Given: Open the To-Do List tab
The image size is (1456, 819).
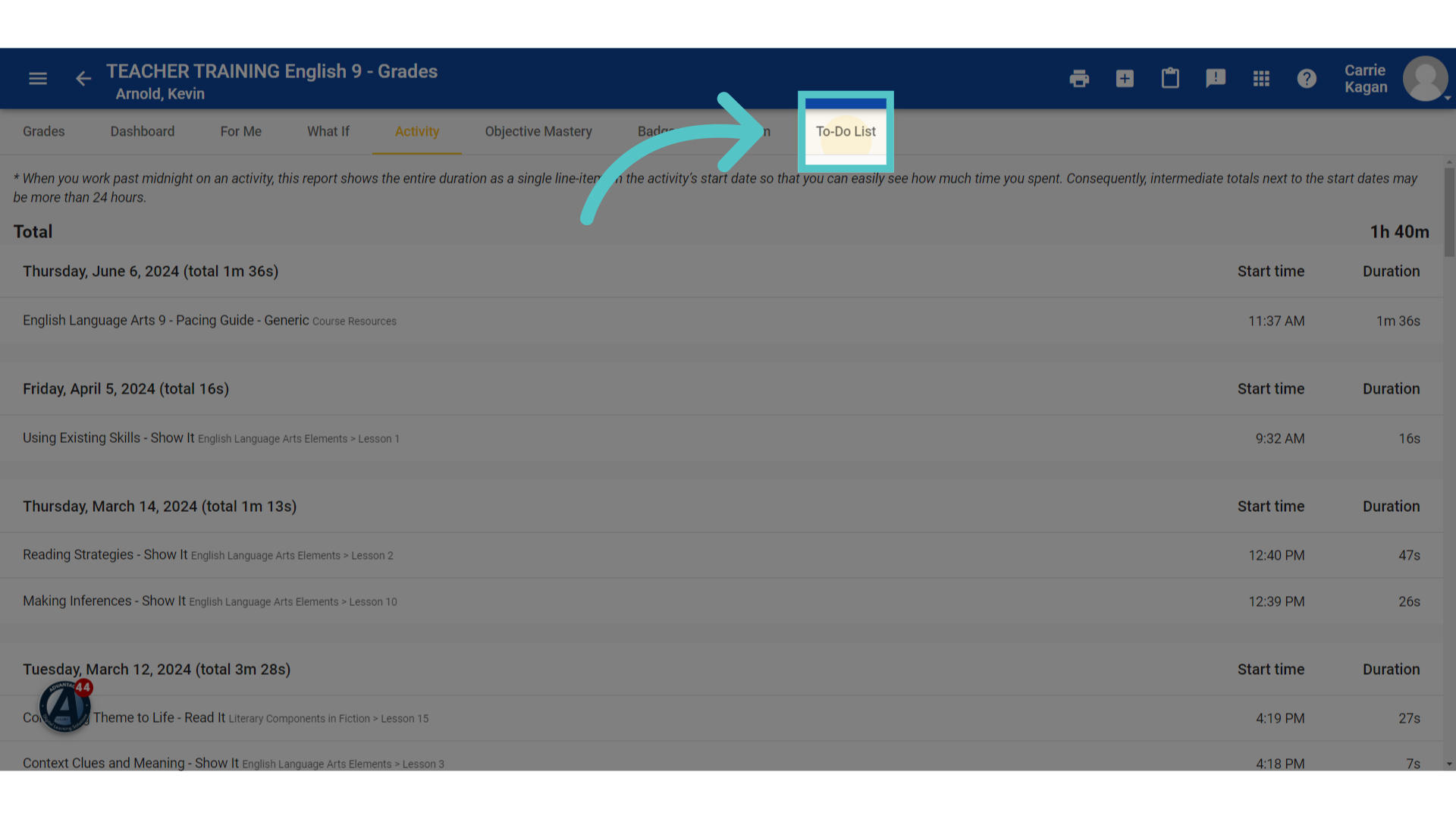Looking at the screenshot, I should tap(846, 131).
